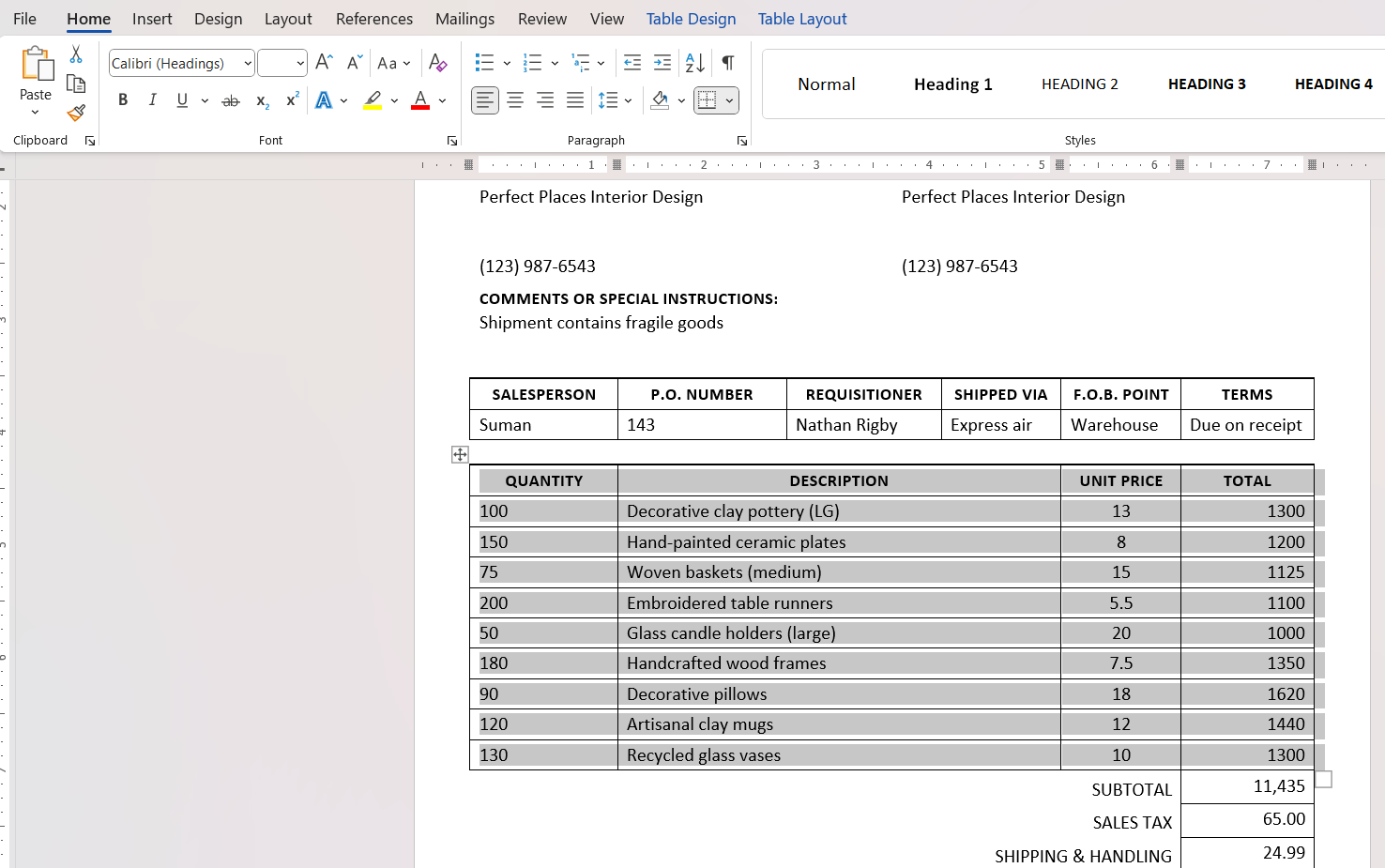Image resolution: width=1385 pixels, height=868 pixels.
Task: Align text to the right
Action: pyautogui.click(x=545, y=100)
